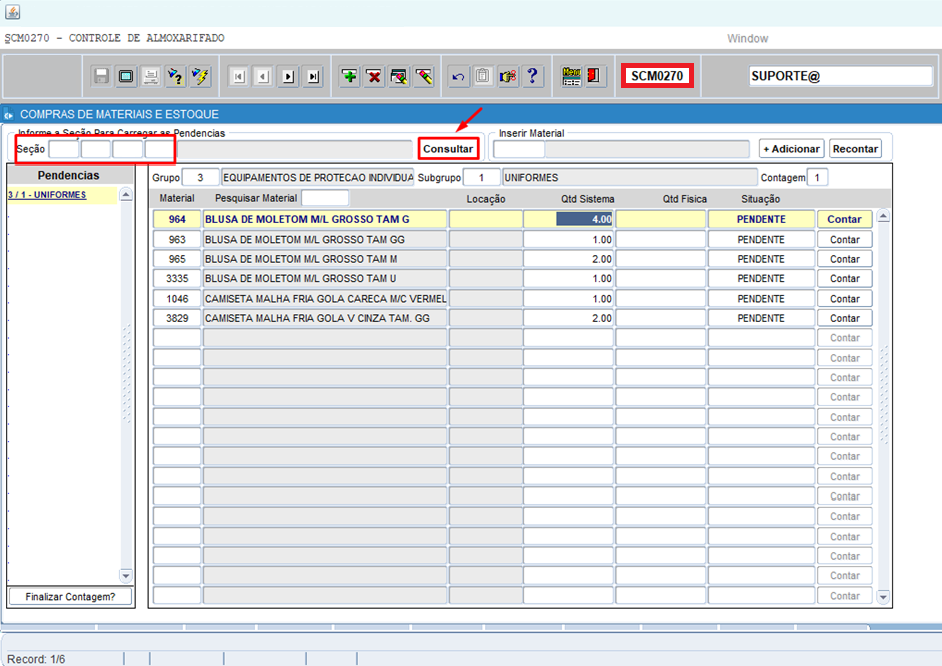Click PENDENTE status for material 3829
Viewport: 942px width, 666px height.
[761, 318]
